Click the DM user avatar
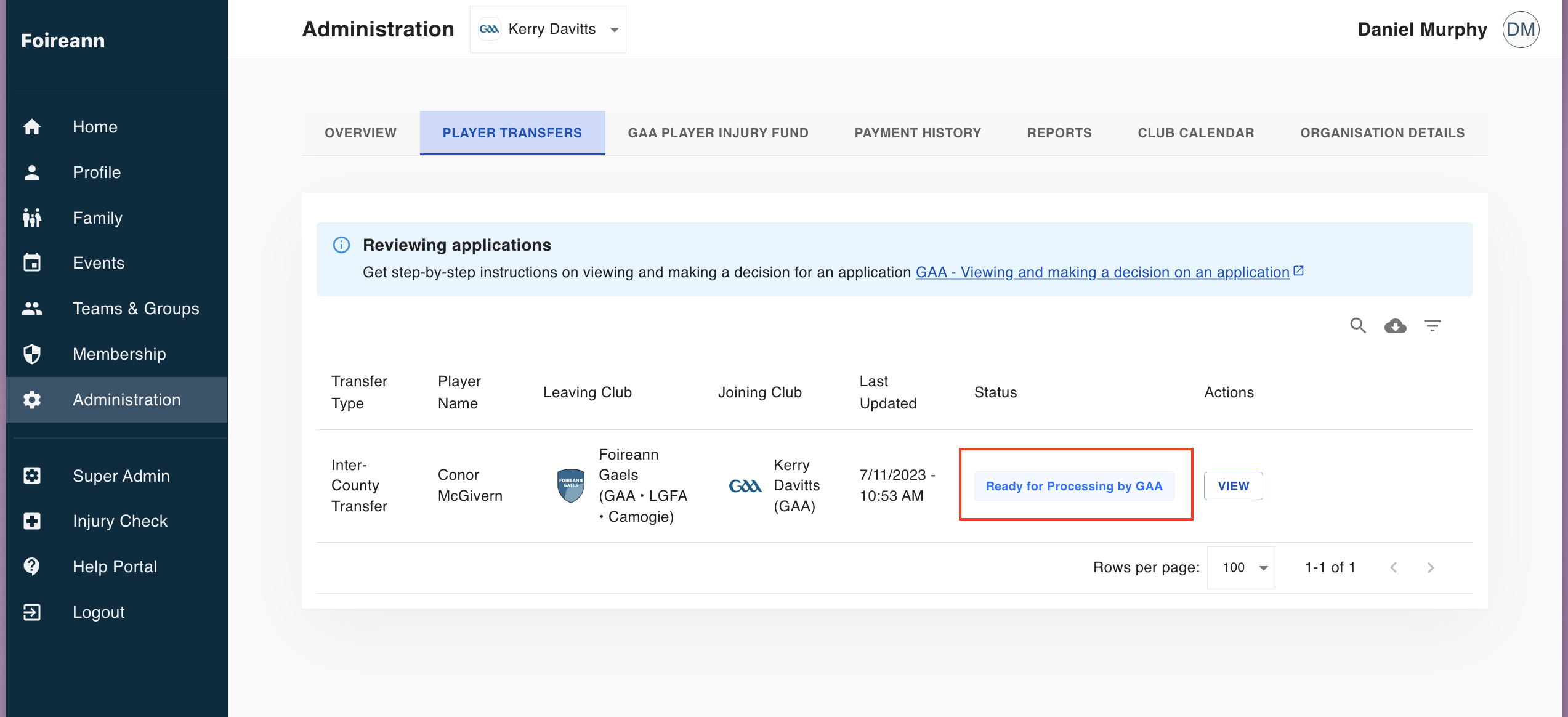This screenshot has width=1568, height=717. [1521, 30]
